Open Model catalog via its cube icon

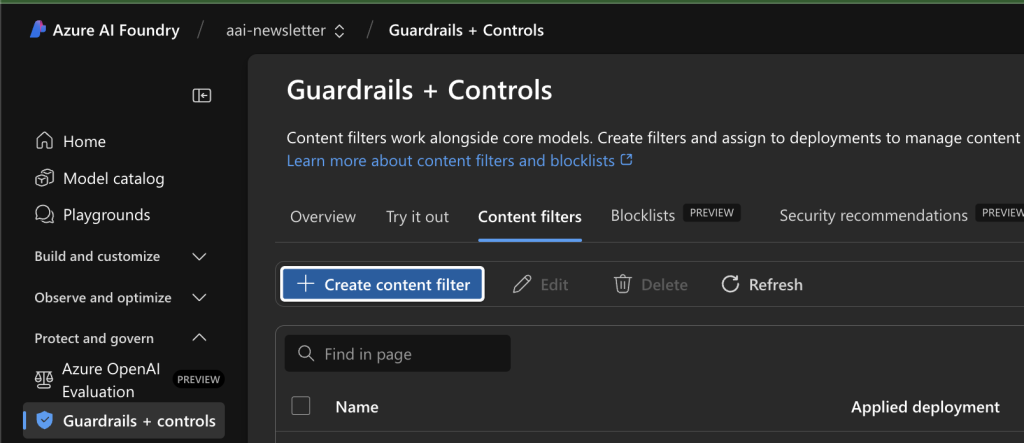[44, 178]
